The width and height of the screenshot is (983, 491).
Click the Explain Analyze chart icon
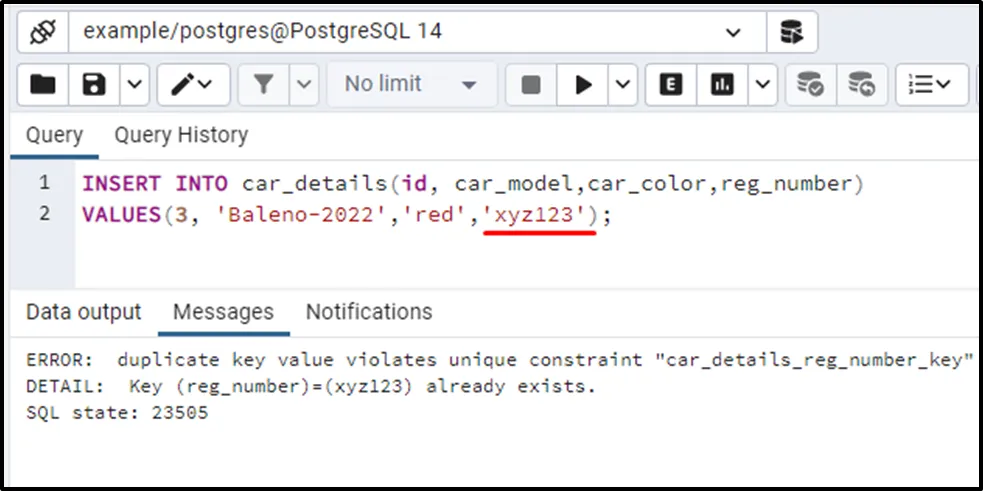click(722, 85)
